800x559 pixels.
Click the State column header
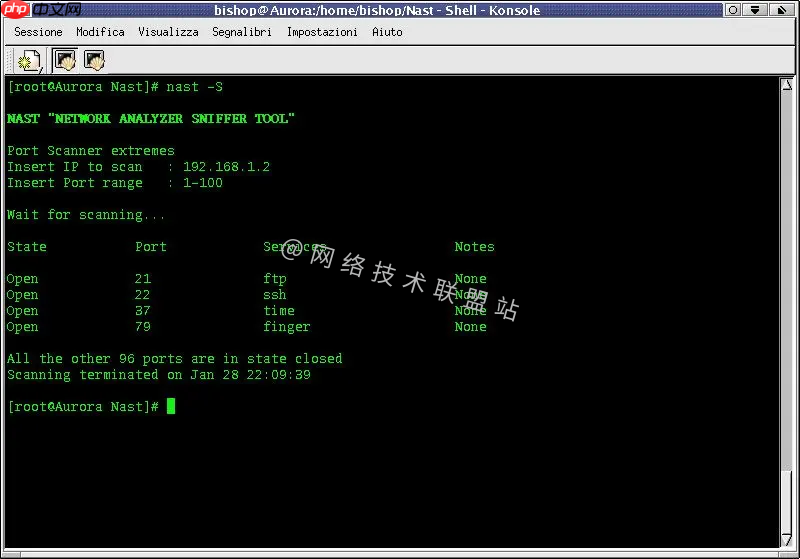click(27, 247)
